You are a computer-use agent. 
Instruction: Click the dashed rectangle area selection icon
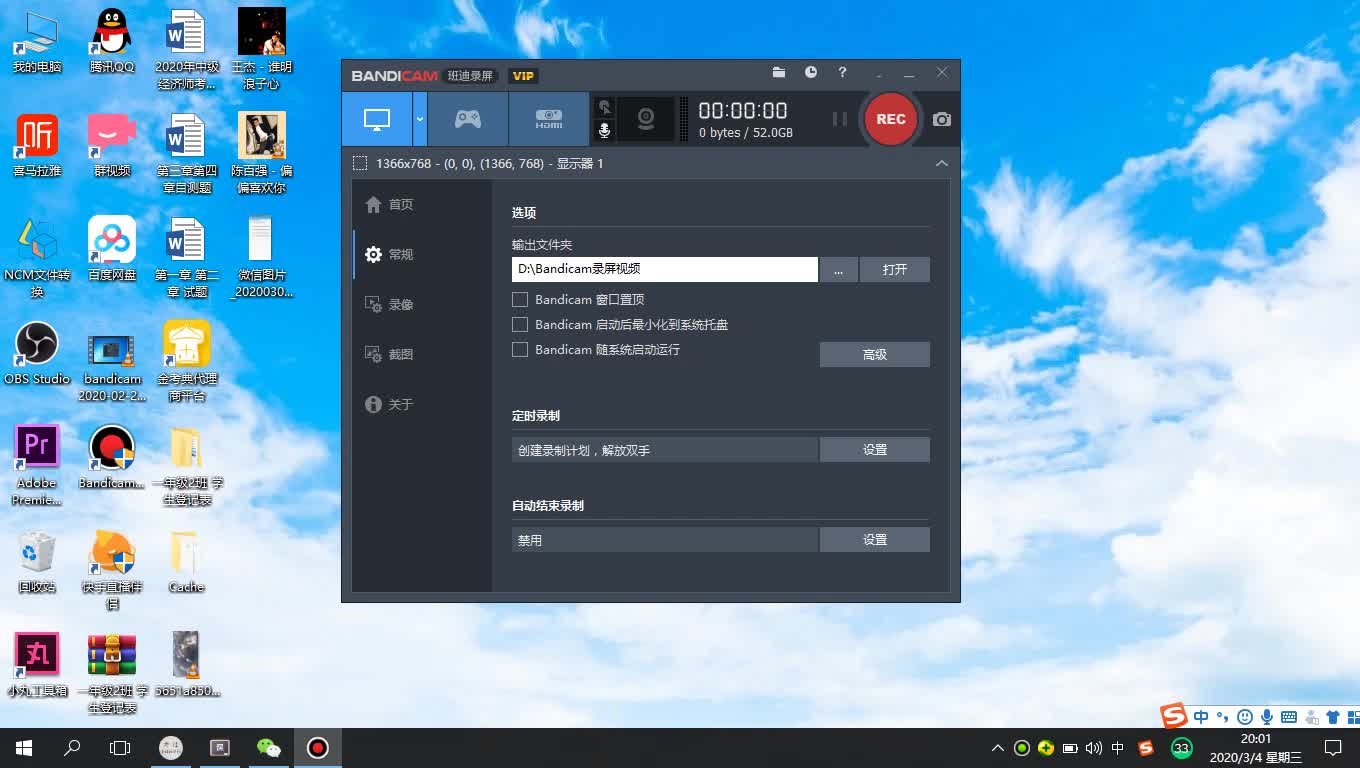(360, 163)
